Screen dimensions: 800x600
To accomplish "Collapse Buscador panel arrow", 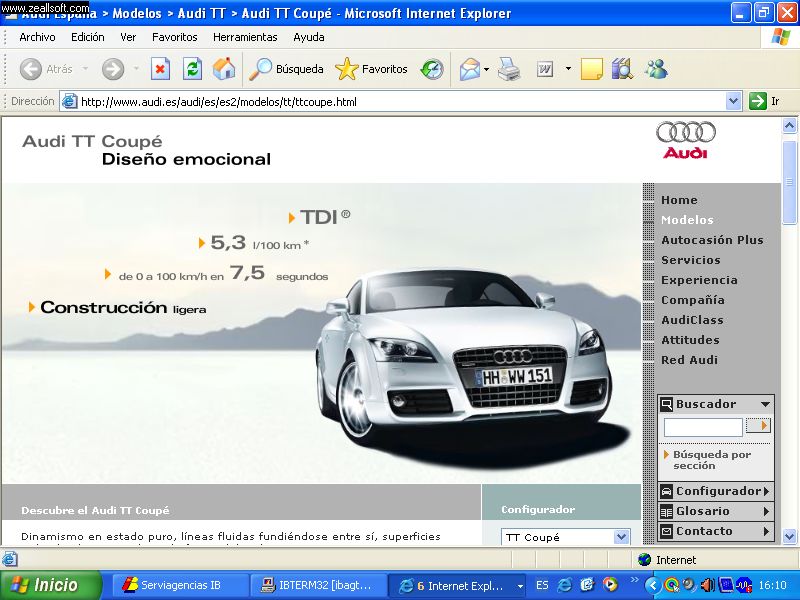I will click(x=765, y=404).
